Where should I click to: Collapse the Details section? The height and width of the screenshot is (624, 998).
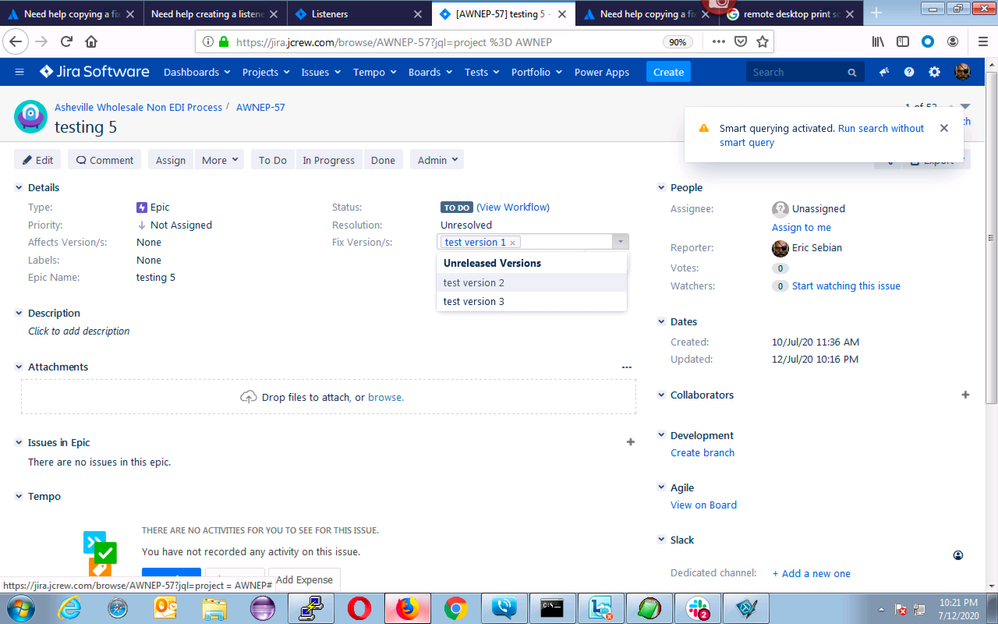(x=19, y=188)
